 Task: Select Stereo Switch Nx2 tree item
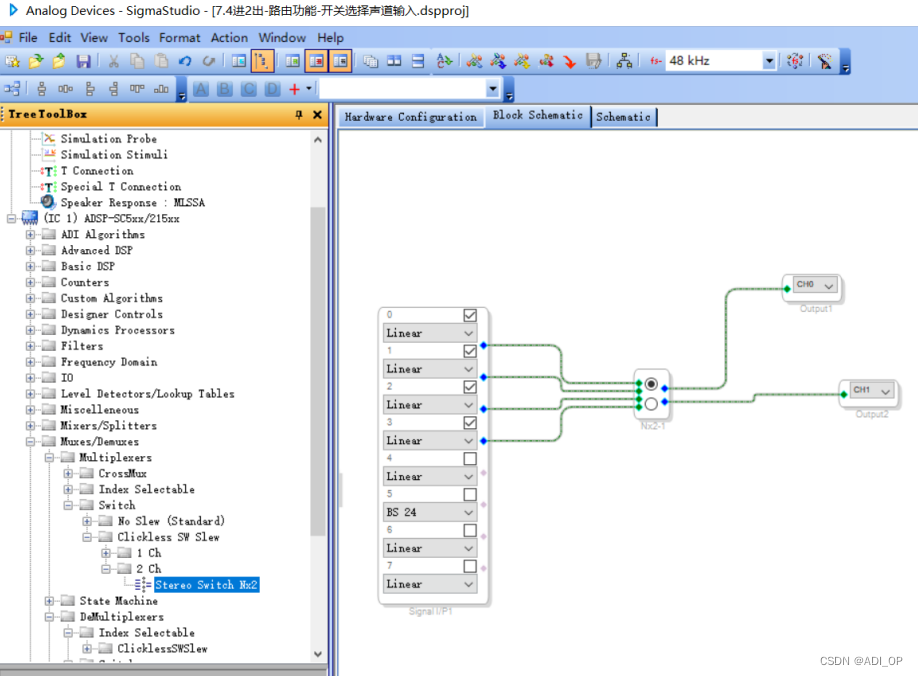(x=206, y=585)
